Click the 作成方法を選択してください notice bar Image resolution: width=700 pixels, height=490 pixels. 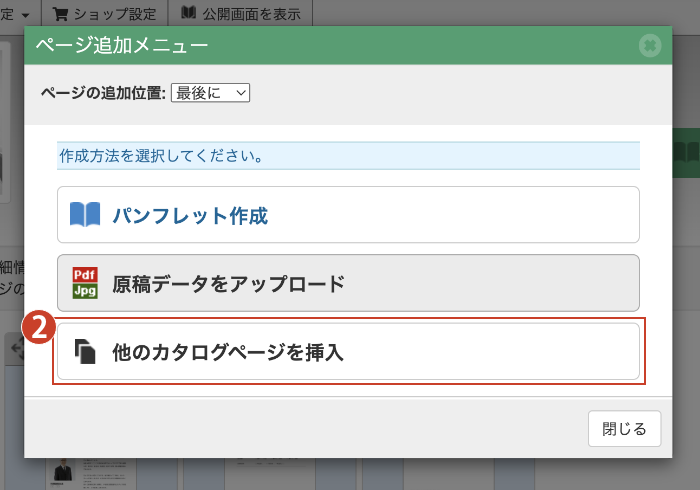click(348, 156)
